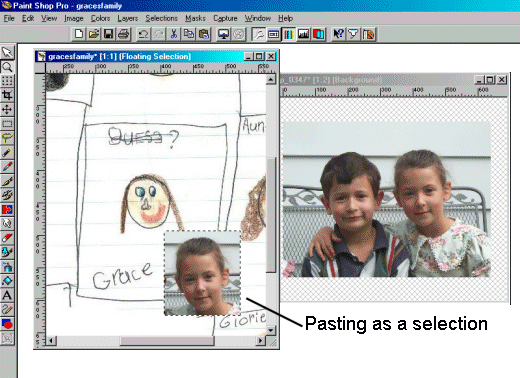Select the Preset Shapes tool
Viewport: 520px width, 378px height.
pos(7,324)
